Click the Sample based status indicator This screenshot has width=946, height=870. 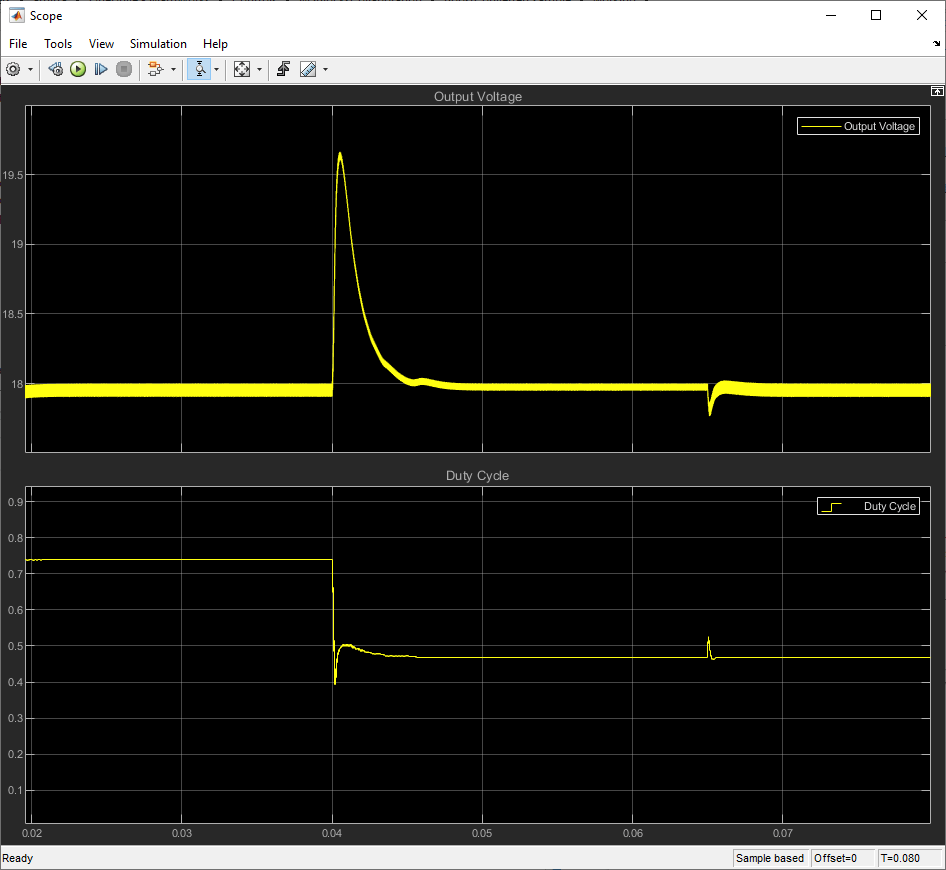pos(770,858)
